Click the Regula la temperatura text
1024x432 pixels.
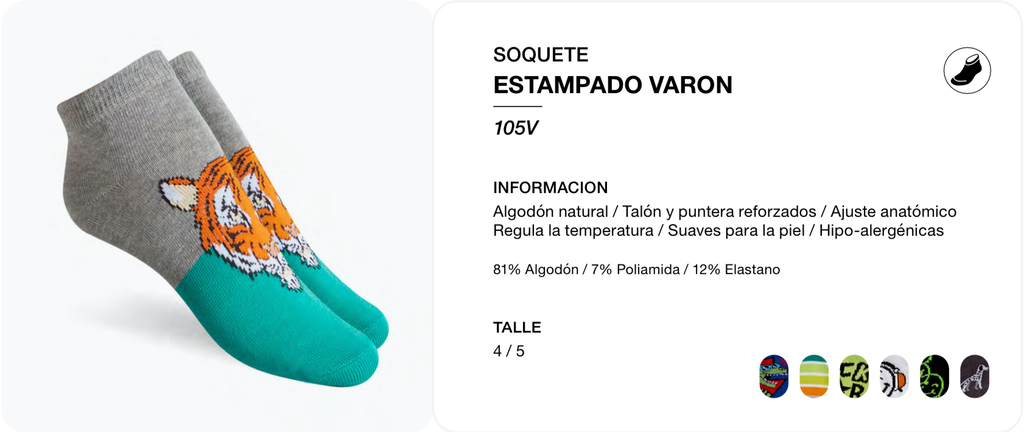point(573,231)
